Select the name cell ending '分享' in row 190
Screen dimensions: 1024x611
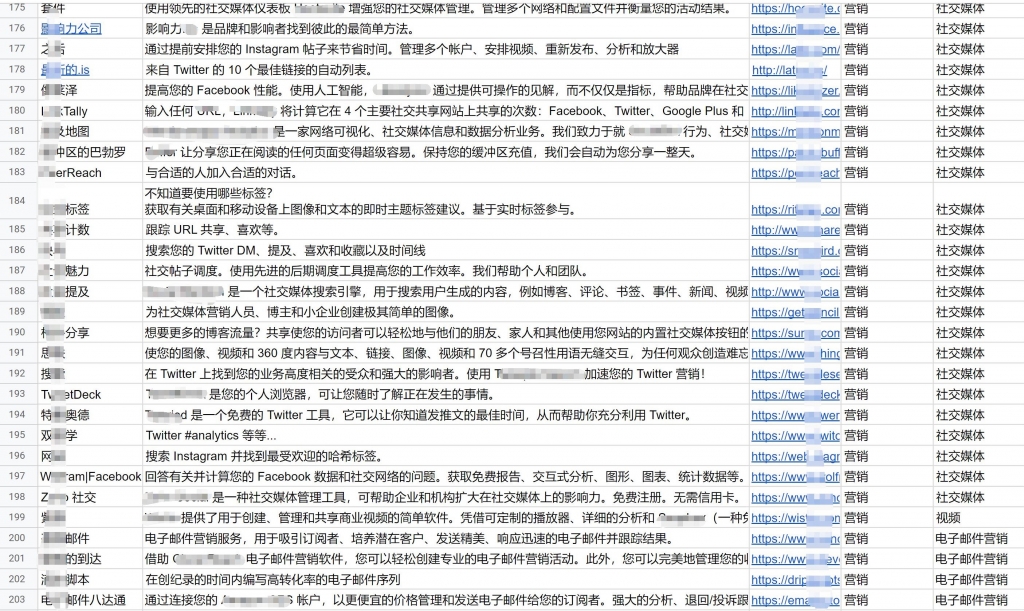point(90,333)
